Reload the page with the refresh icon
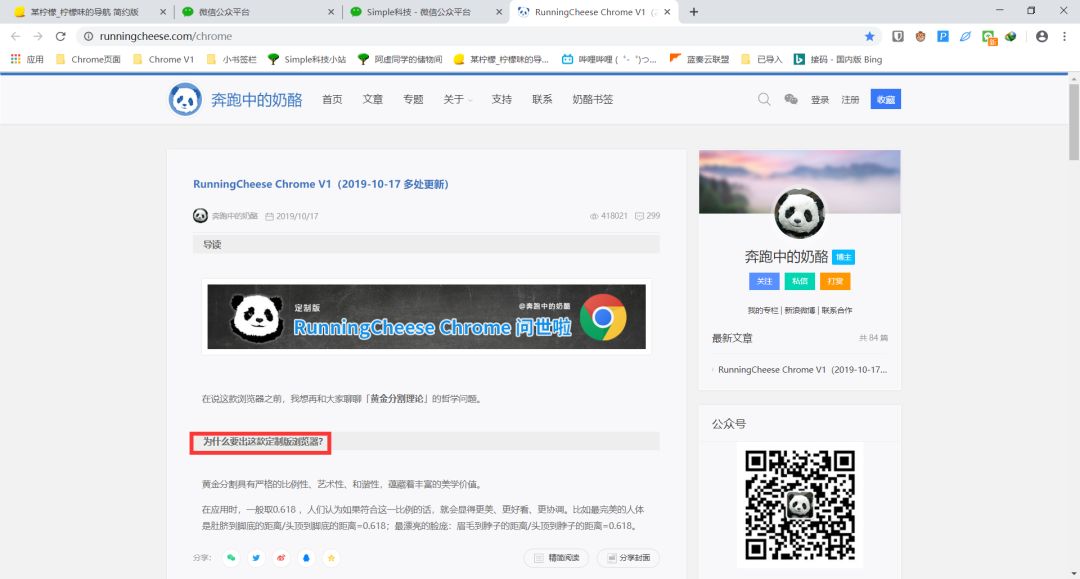The image size is (1080, 579). [x=61, y=36]
